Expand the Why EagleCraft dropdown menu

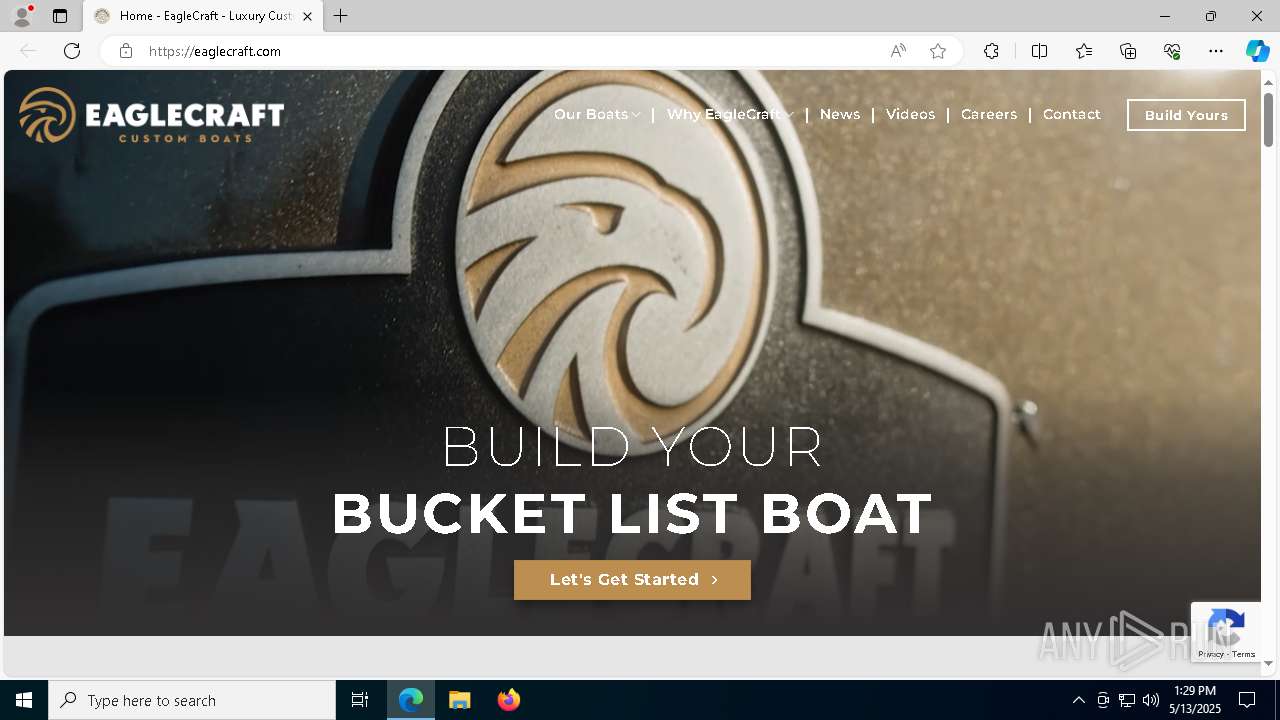[x=730, y=114]
